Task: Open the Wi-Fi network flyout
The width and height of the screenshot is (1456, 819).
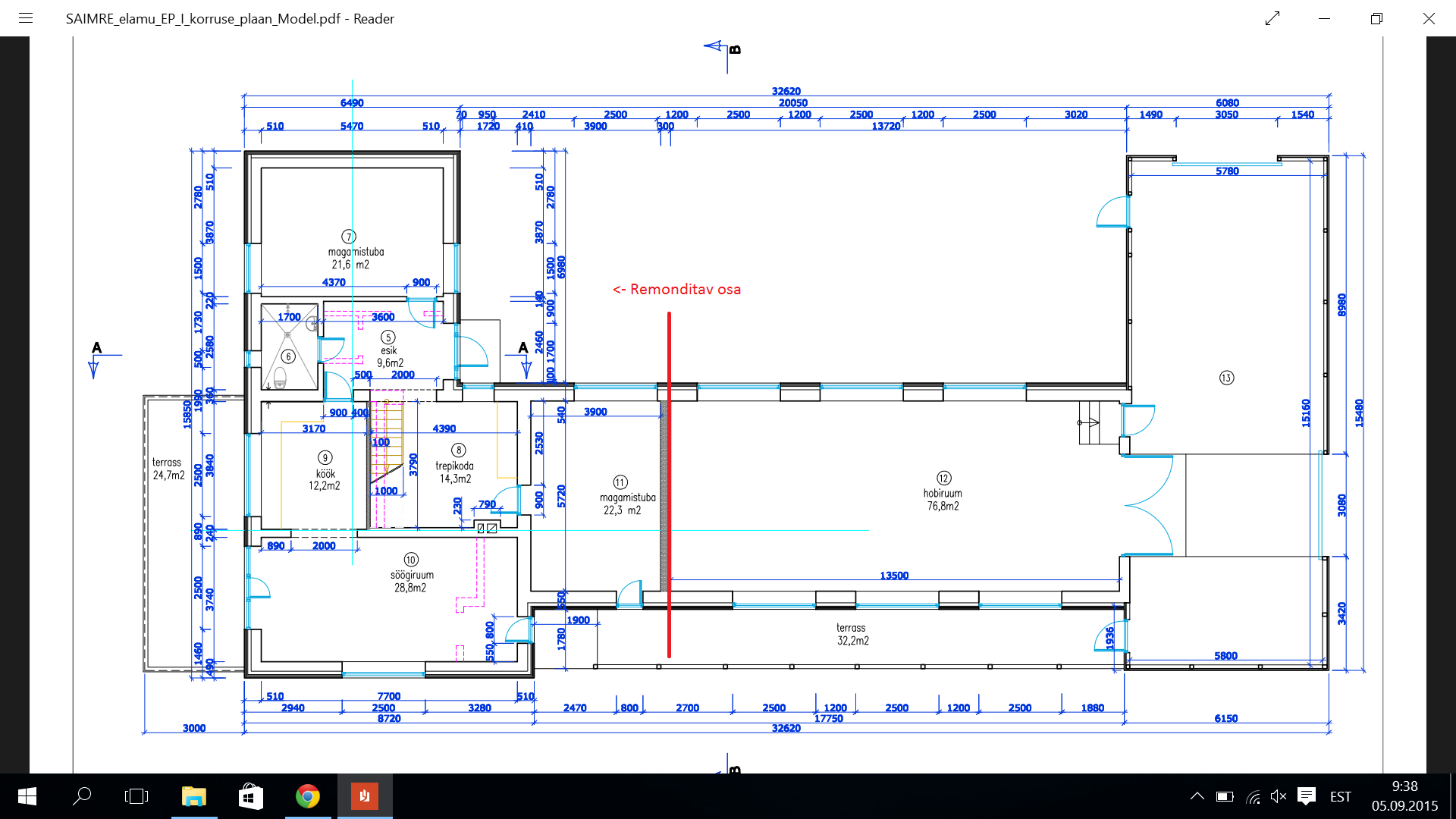Action: pyautogui.click(x=1253, y=796)
